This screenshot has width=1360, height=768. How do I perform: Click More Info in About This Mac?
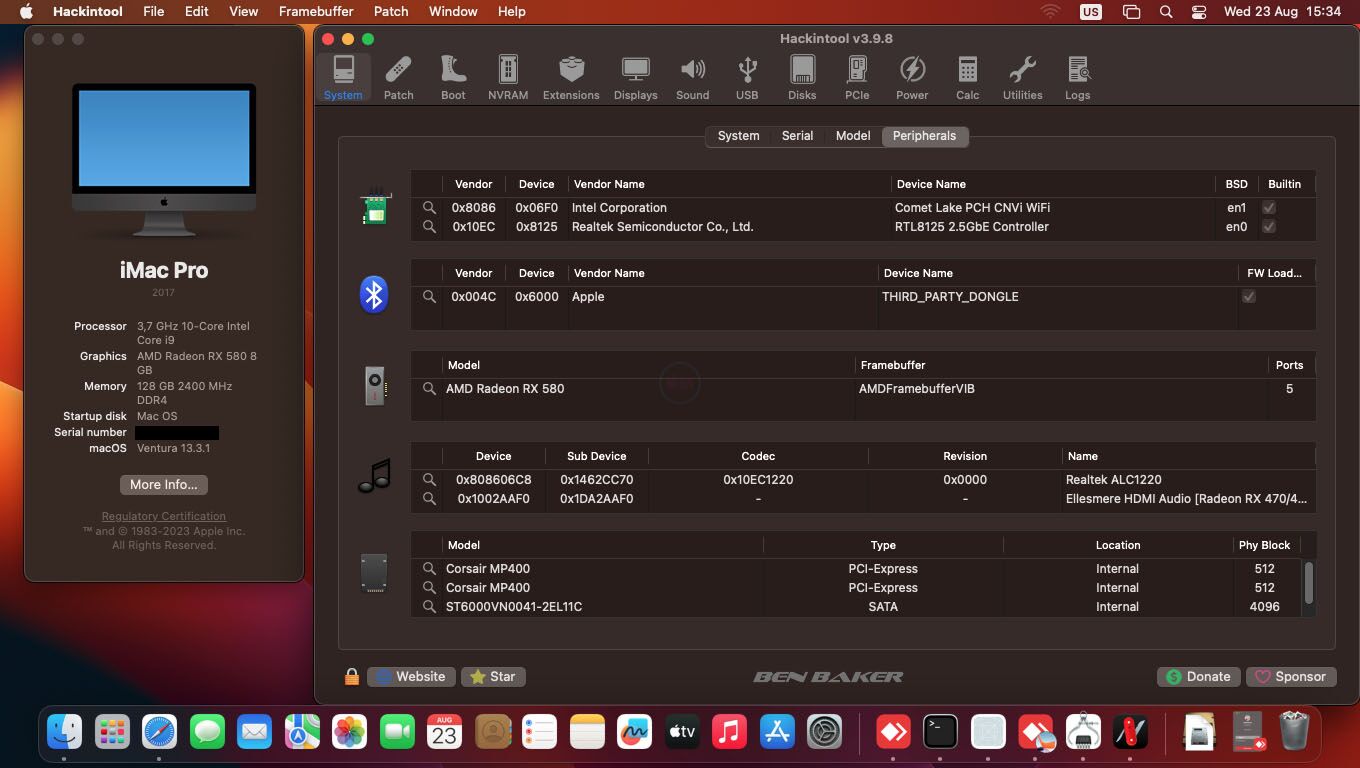tap(164, 484)
